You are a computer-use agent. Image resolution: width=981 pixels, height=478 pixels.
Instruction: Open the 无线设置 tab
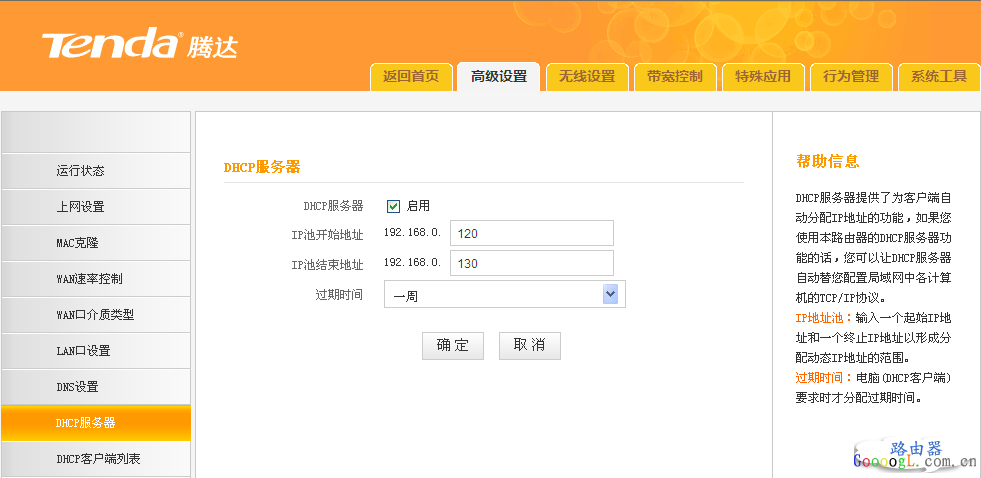click(587, 77)
